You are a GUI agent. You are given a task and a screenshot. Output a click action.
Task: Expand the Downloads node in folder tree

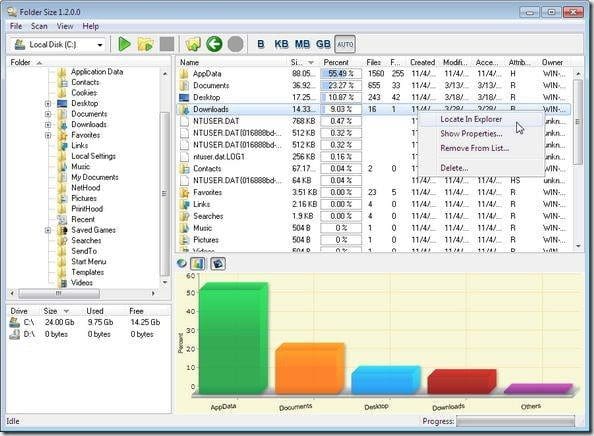tap(48, 125)
